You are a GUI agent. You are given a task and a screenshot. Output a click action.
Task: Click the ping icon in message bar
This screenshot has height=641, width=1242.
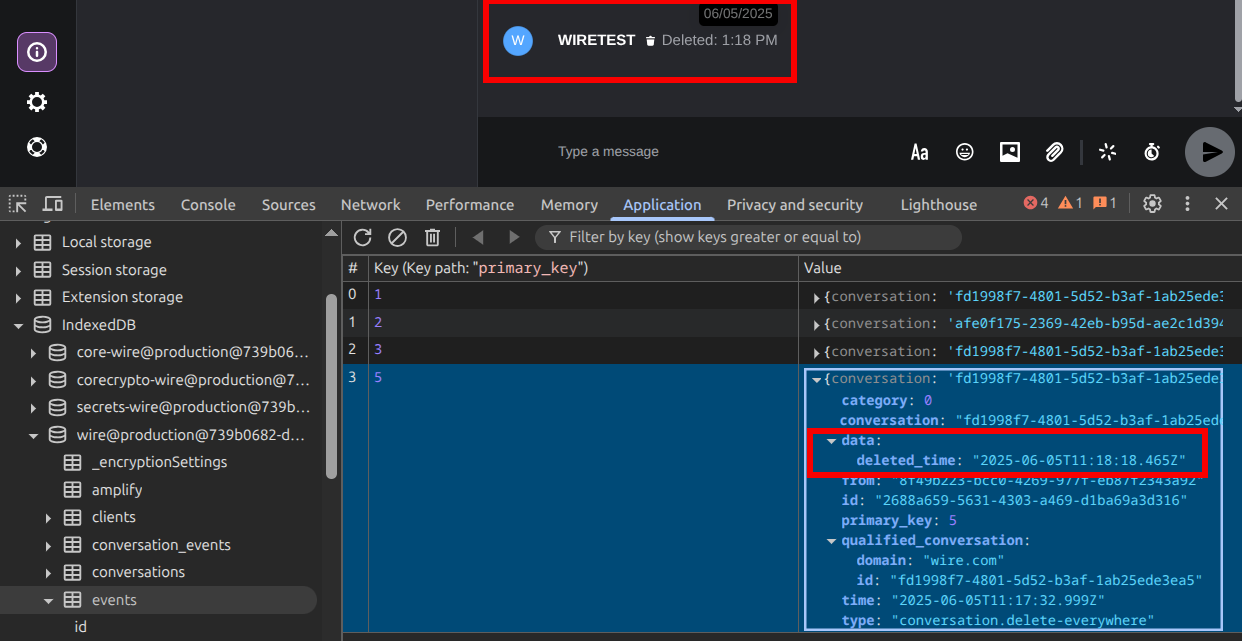(x=1107, y=152)
